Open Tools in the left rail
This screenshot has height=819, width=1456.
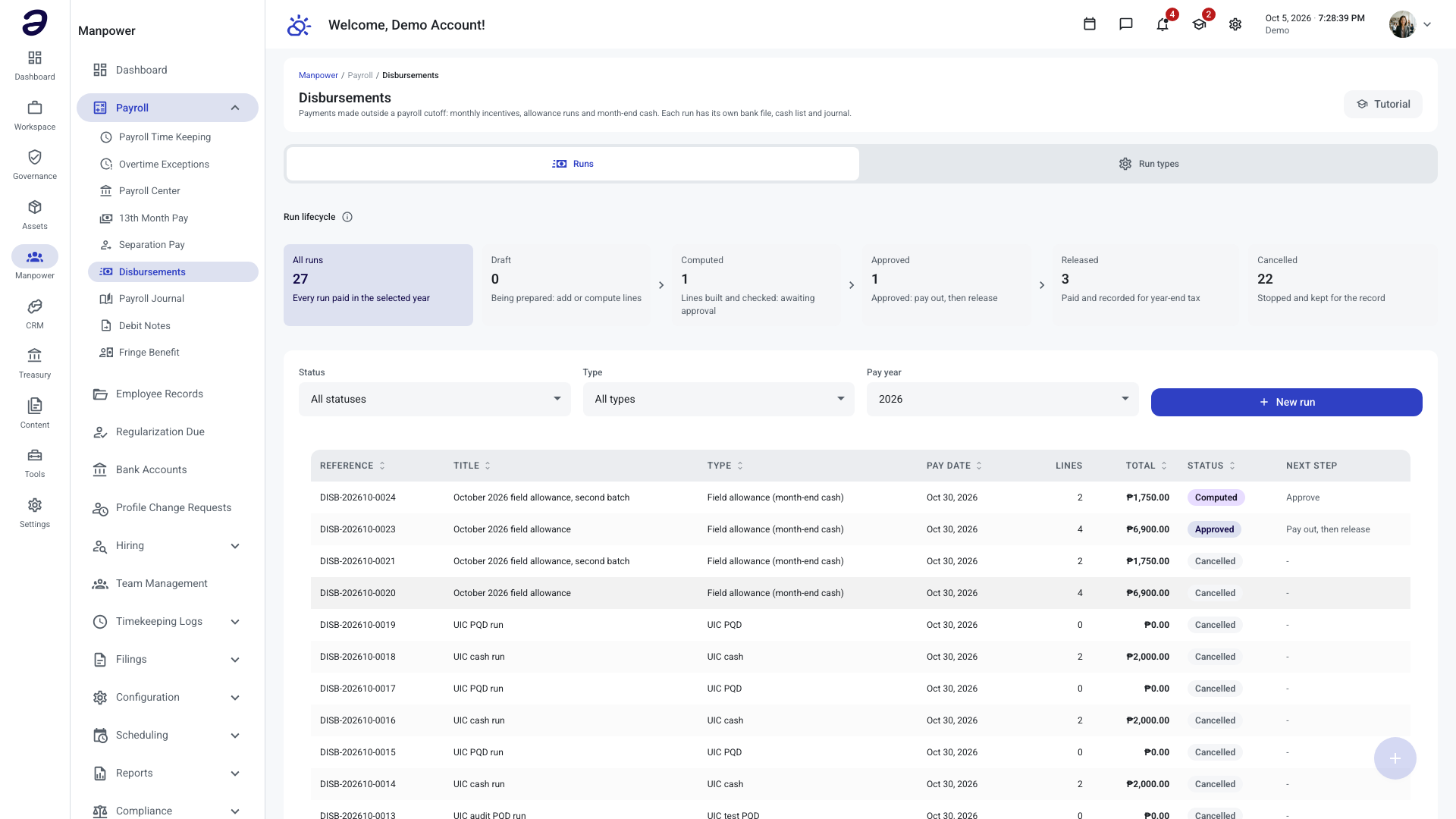[x=35, y=463]
